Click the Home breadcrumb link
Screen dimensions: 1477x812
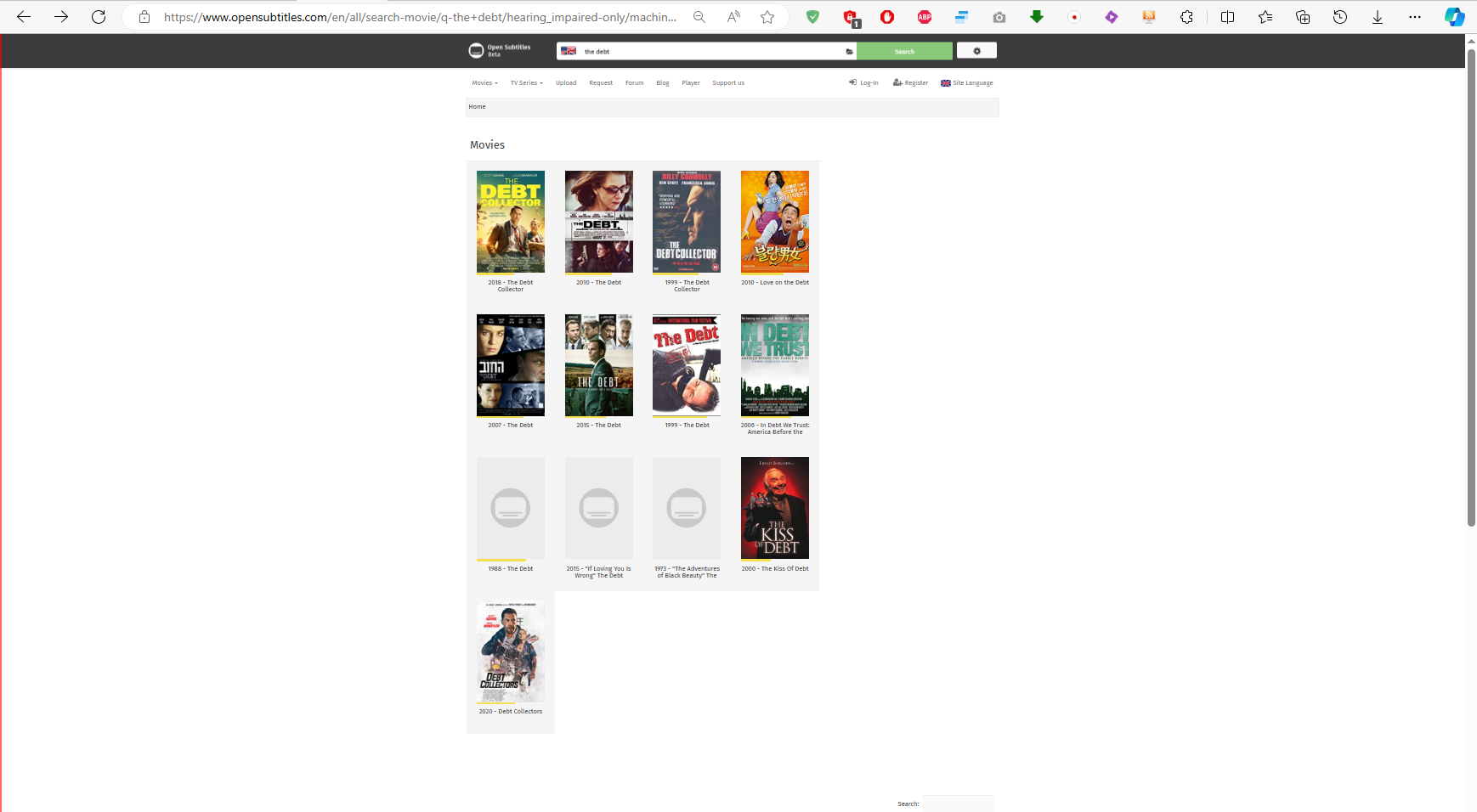[478, 107]
